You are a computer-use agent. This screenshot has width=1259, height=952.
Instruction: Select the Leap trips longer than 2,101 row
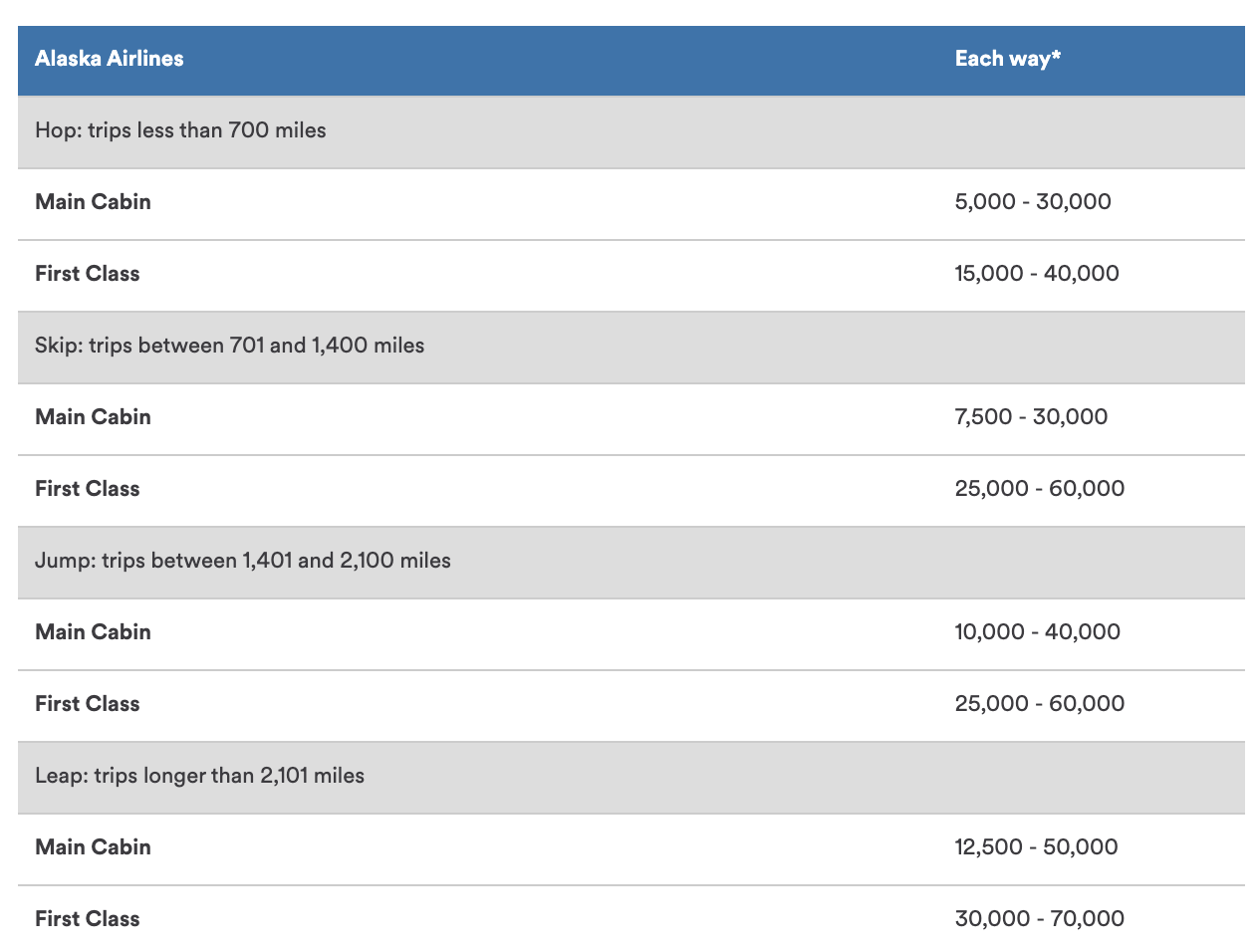[199, 776]
